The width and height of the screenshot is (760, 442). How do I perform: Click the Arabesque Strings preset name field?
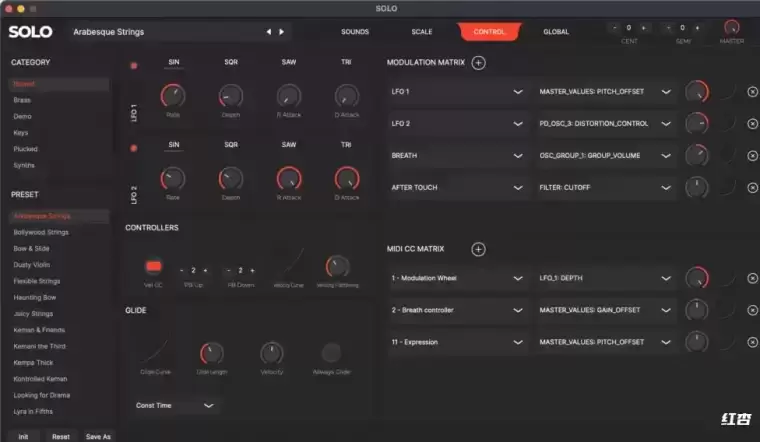point(165,32)
